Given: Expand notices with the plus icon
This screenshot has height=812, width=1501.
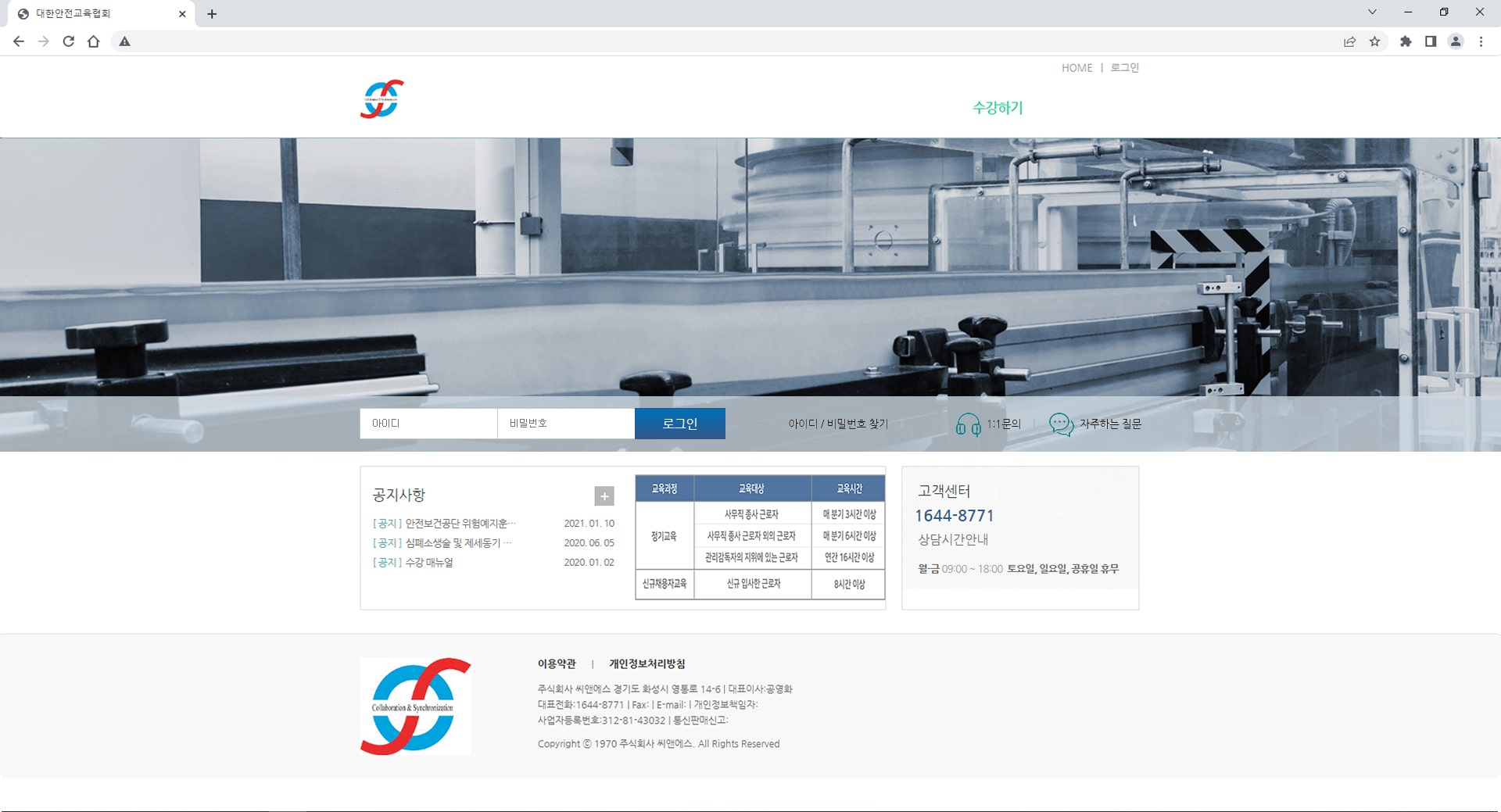Looking at the screenshot, I should click(x=604, y=496).
